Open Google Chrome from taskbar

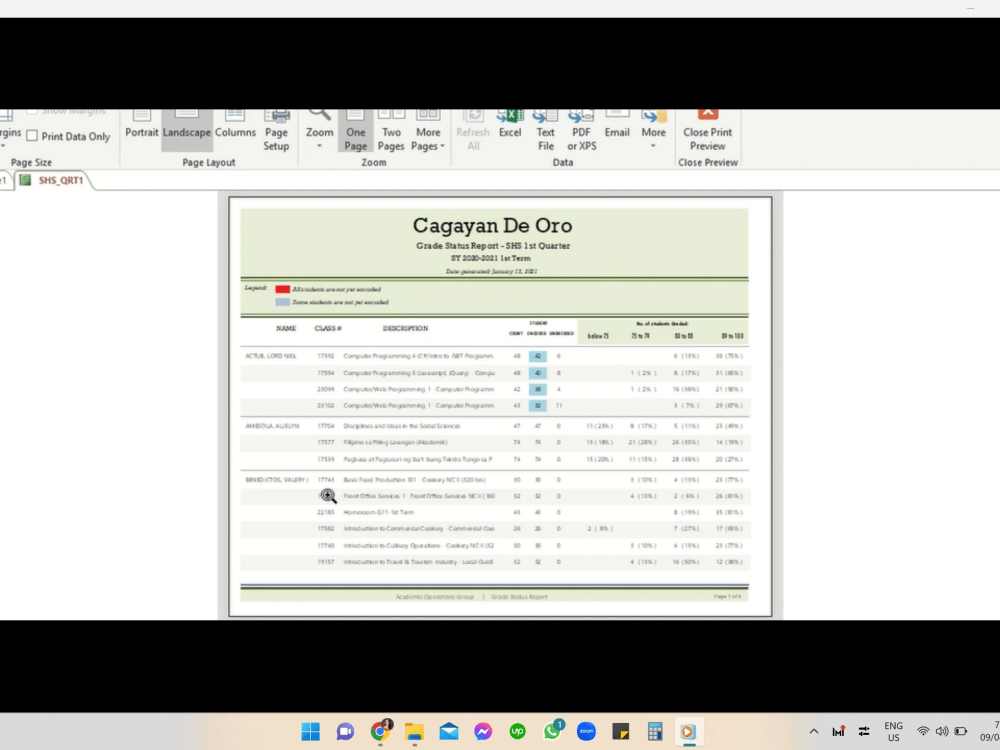pyautogui.click(x=380, y=732)
